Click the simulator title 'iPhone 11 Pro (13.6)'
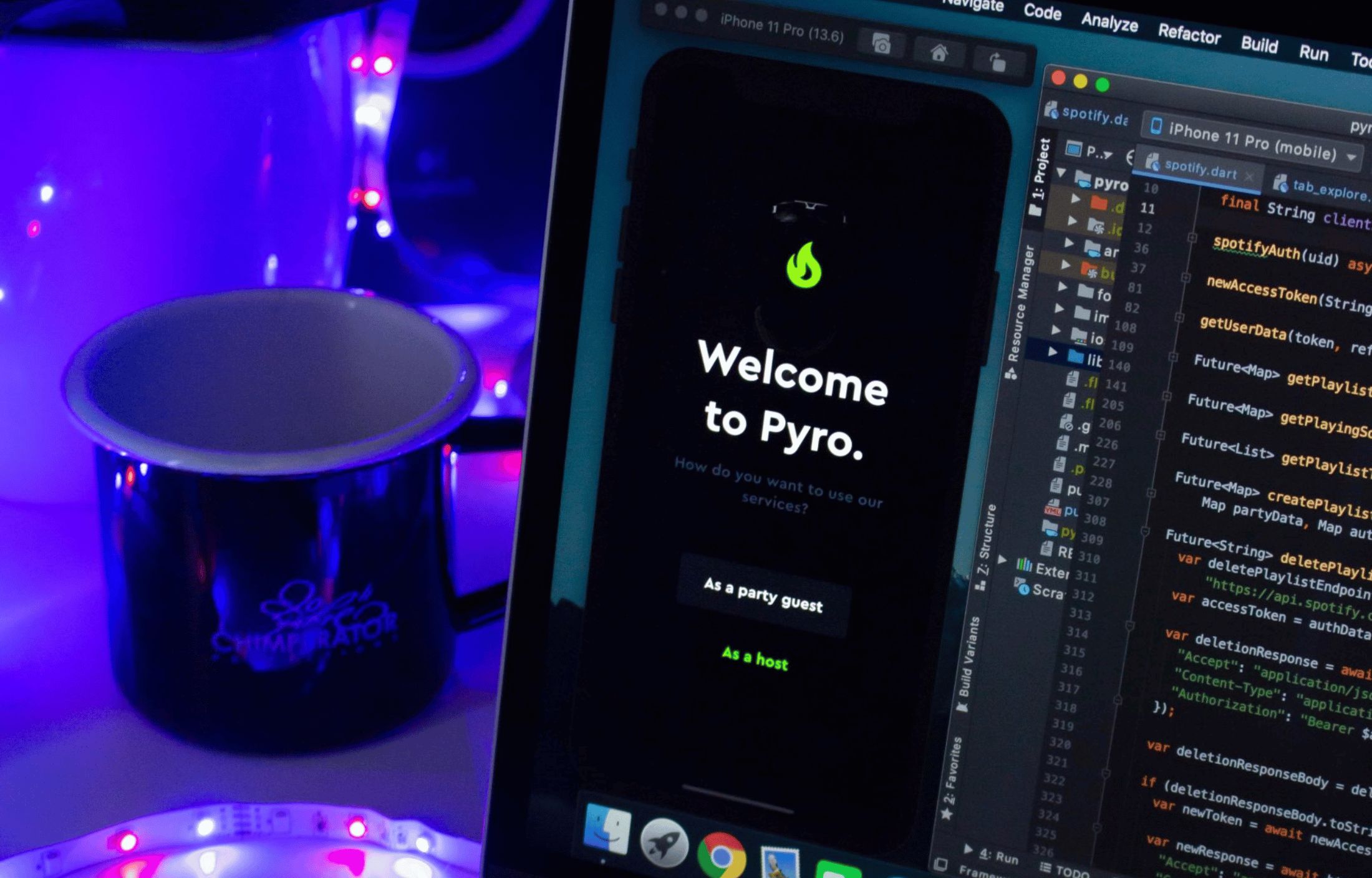 (x=782, y=29)
